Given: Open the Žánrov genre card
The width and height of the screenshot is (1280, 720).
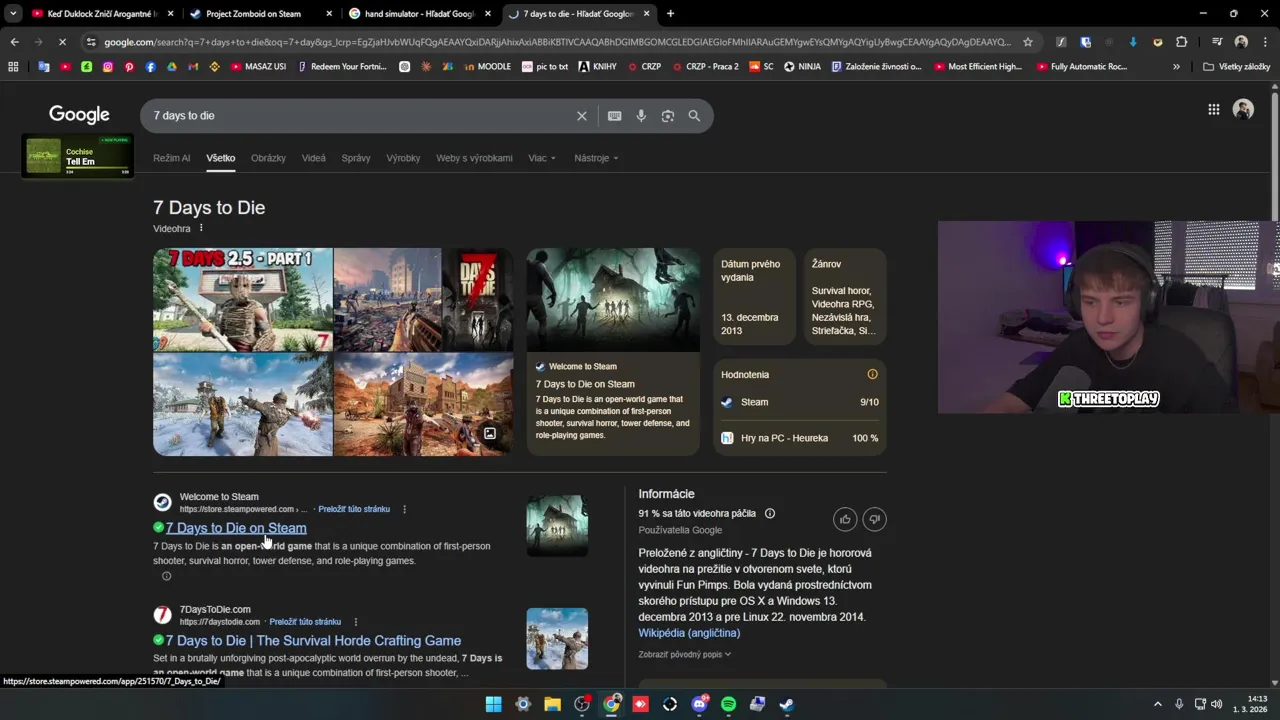Looking at the screenshot, I should [845, 297].
